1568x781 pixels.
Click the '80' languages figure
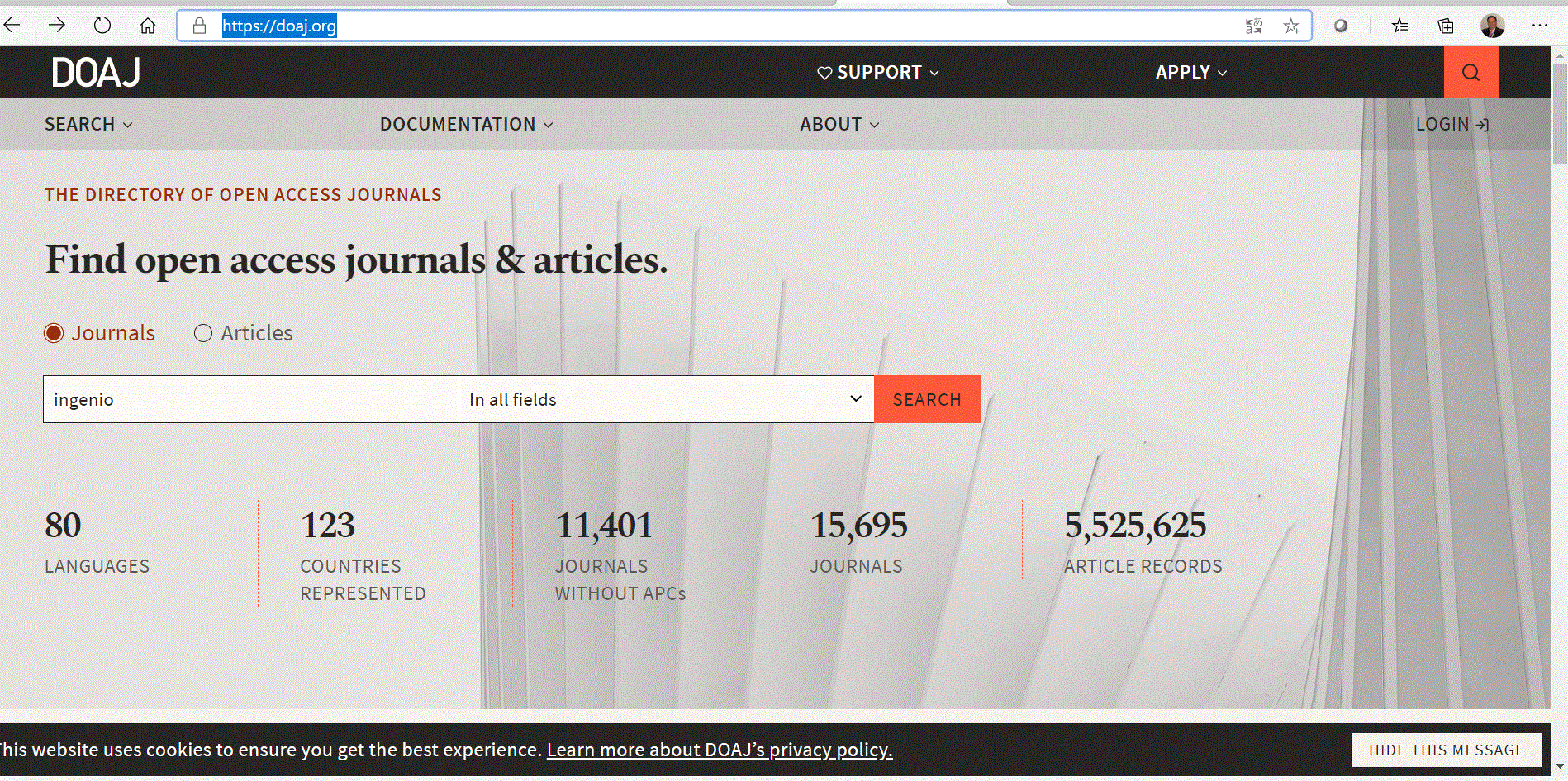(63, 526)
